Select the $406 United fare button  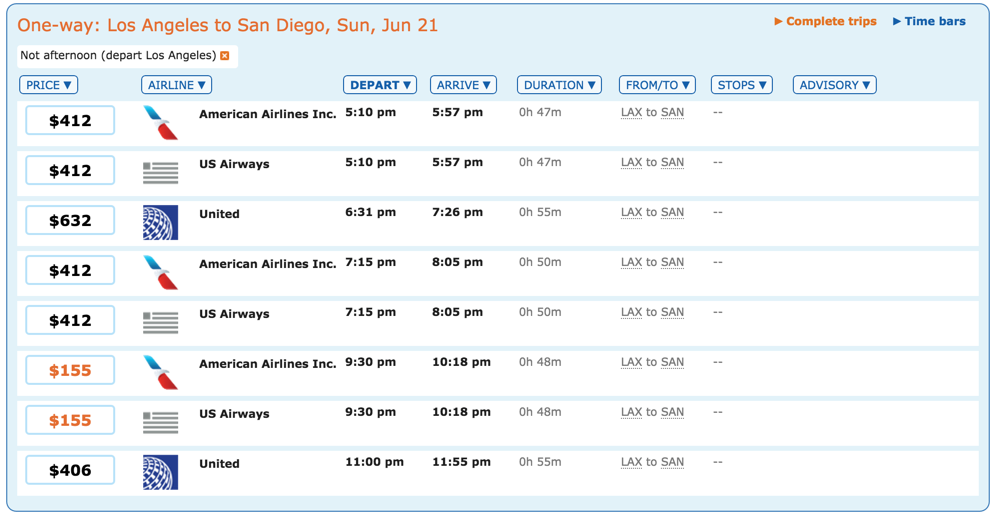pos(70,471)
